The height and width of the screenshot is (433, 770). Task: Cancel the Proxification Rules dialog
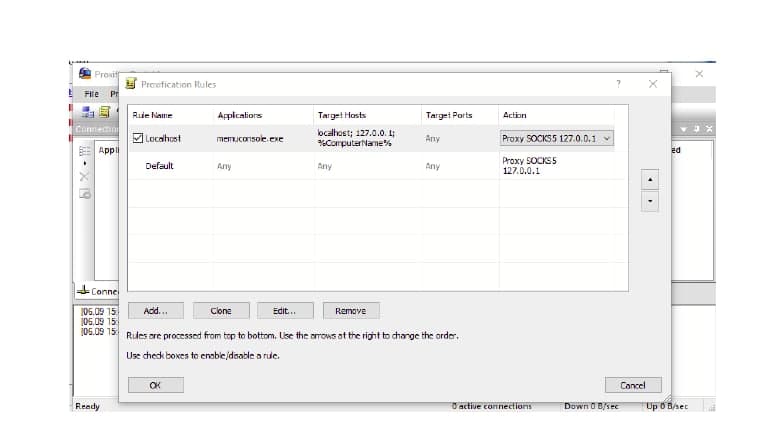[x=633, y=385]
